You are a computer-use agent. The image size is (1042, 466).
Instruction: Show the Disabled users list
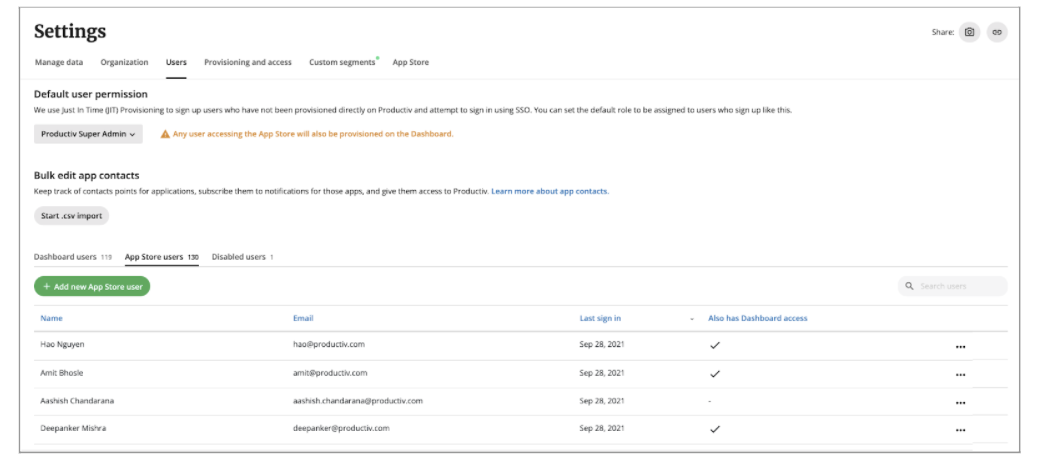coord(242,257)
